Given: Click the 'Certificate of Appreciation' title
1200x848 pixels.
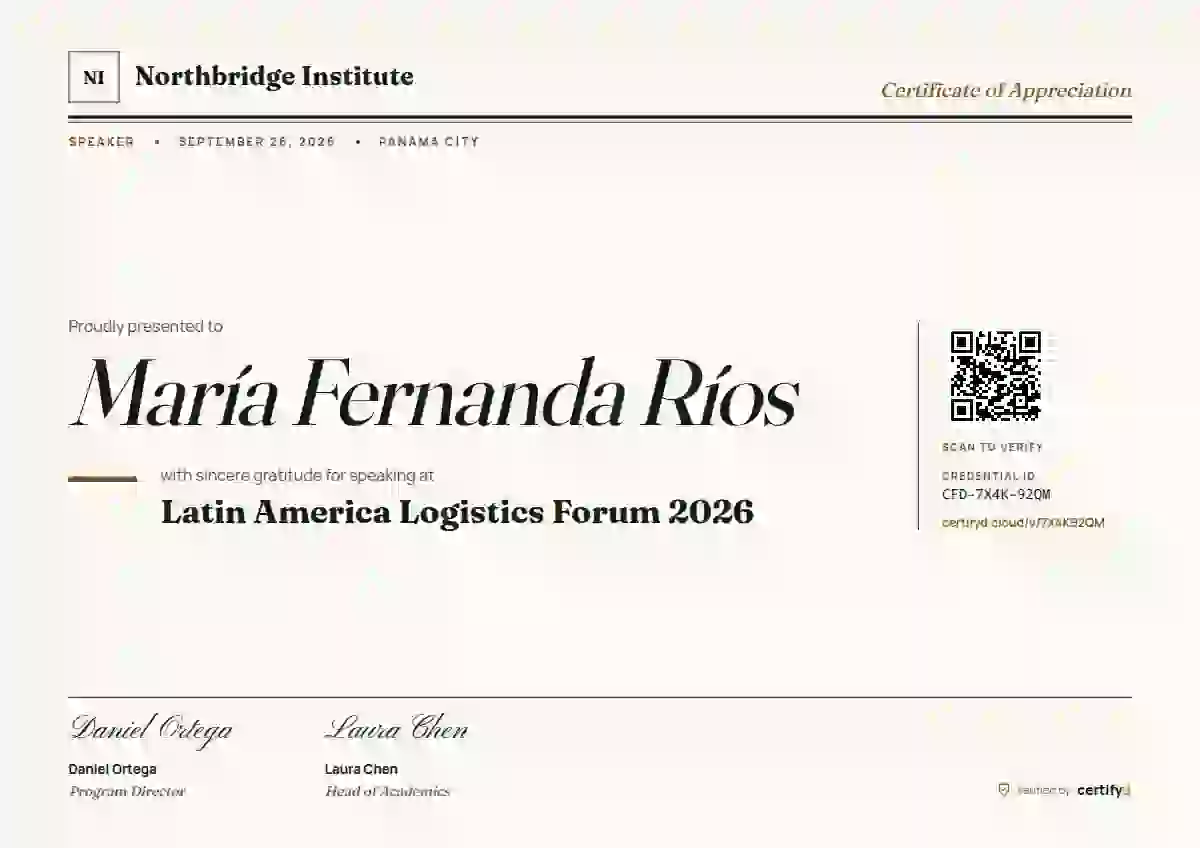Looking at the screenshot, I should [x=1006, y=90].
